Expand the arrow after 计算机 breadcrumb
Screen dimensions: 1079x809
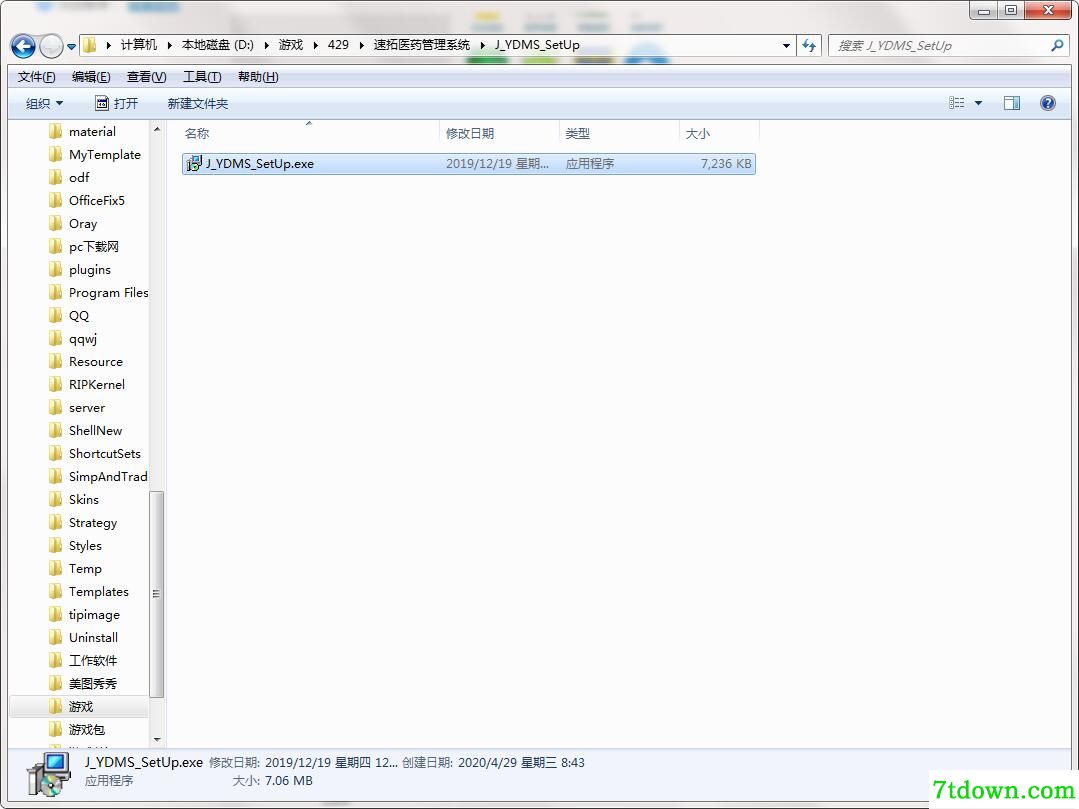click(x=169, y=45)
